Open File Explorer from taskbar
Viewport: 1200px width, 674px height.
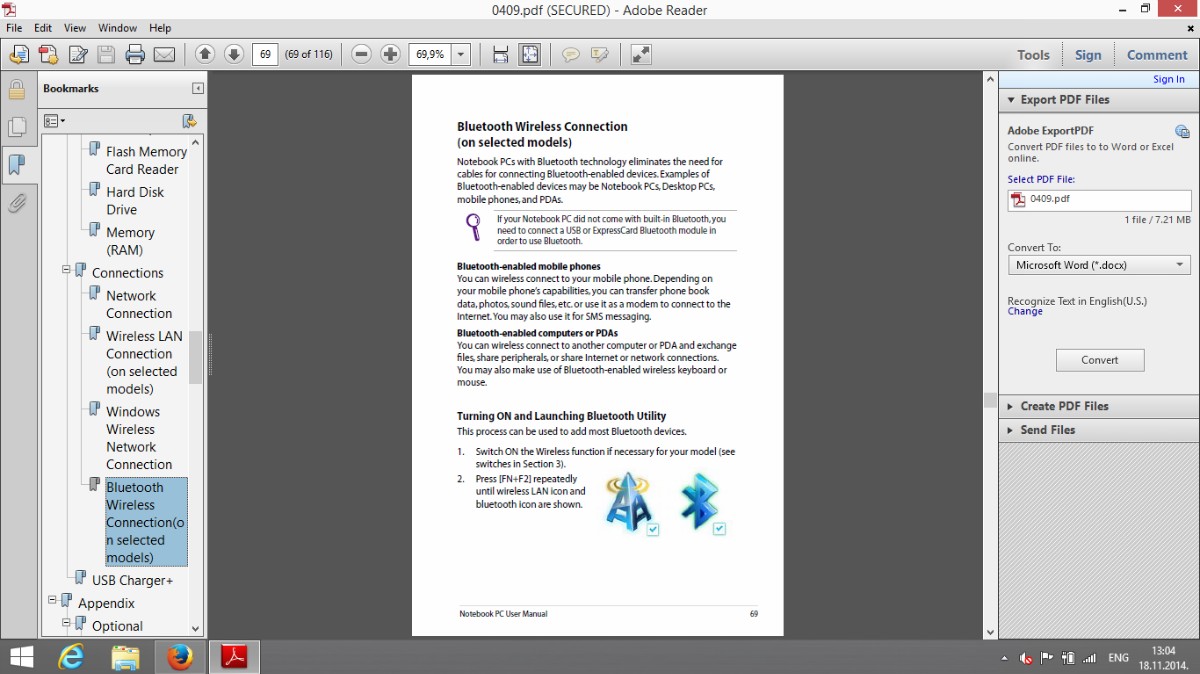pyautogui.click(x=125, y=657)
